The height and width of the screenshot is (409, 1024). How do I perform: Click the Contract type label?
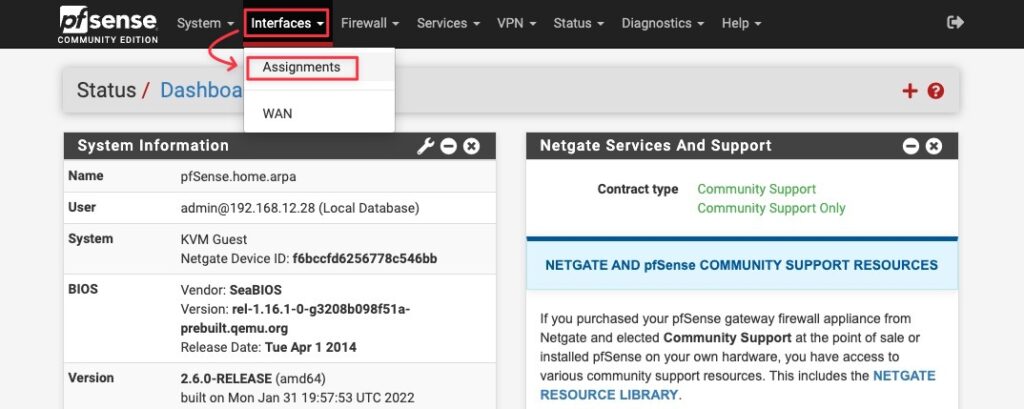coord(637,189)
